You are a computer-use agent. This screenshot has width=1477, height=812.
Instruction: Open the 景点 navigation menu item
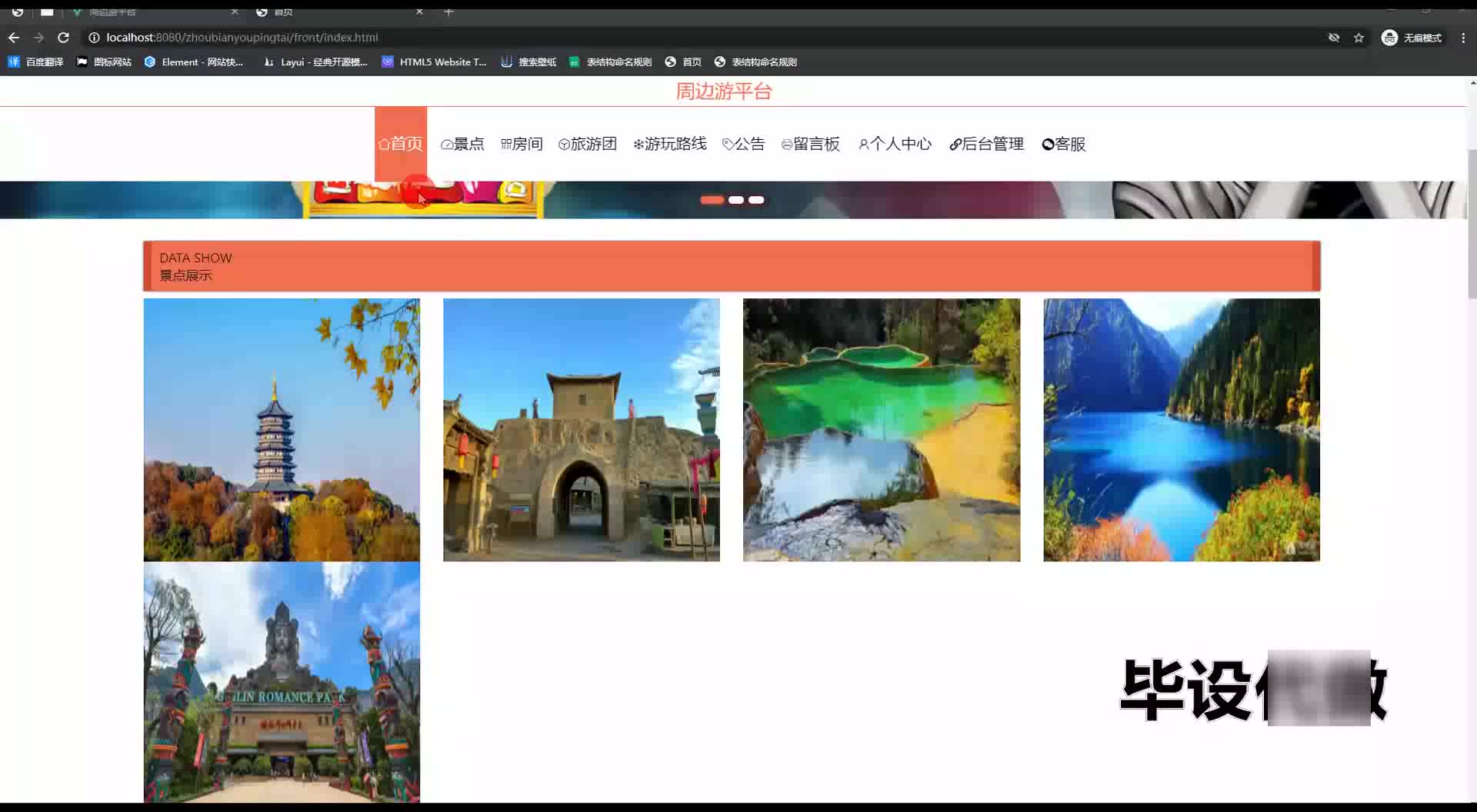462,145
